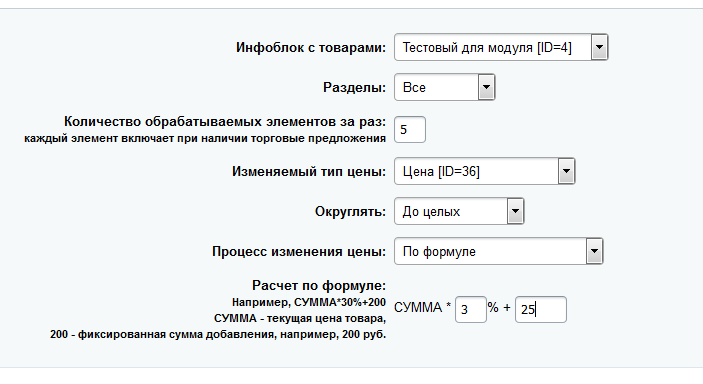Click the Расчет по формуле heading
703x384 pixels.
click(319, 286)
